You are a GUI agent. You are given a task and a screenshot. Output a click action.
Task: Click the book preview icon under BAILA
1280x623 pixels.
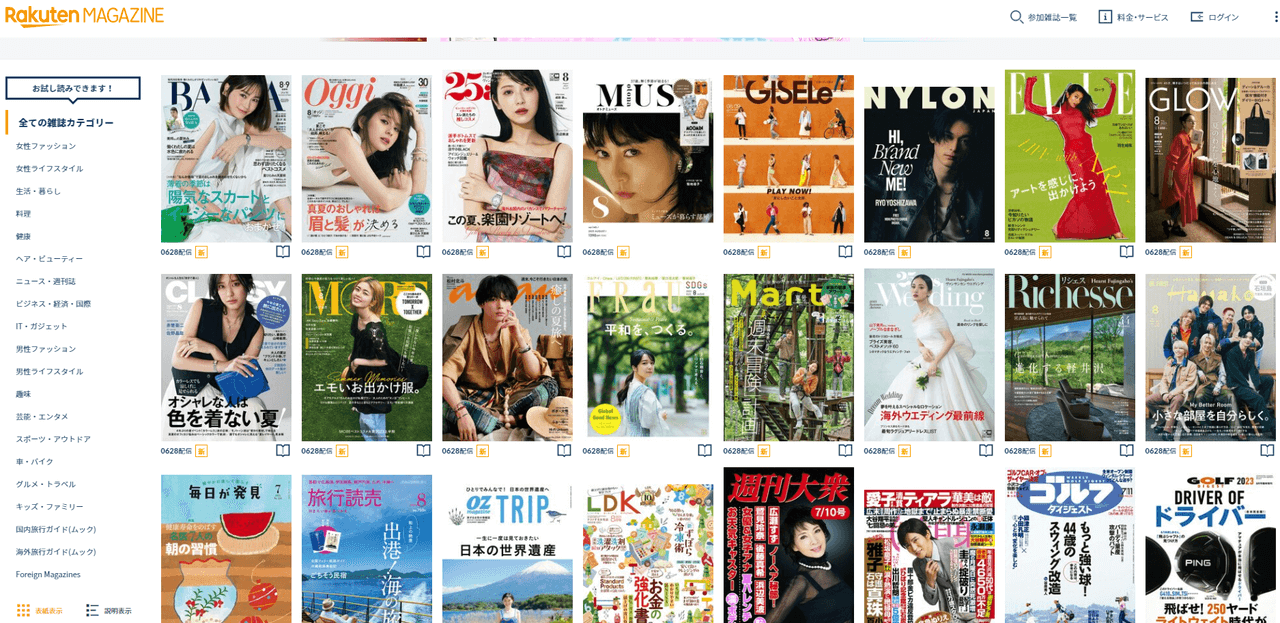coord(283,252)
